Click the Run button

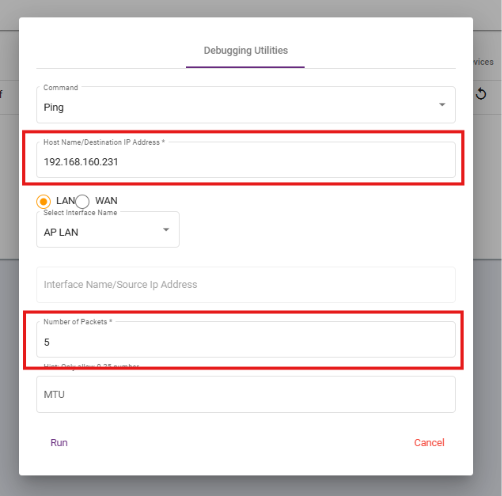(x=59, y=442)
